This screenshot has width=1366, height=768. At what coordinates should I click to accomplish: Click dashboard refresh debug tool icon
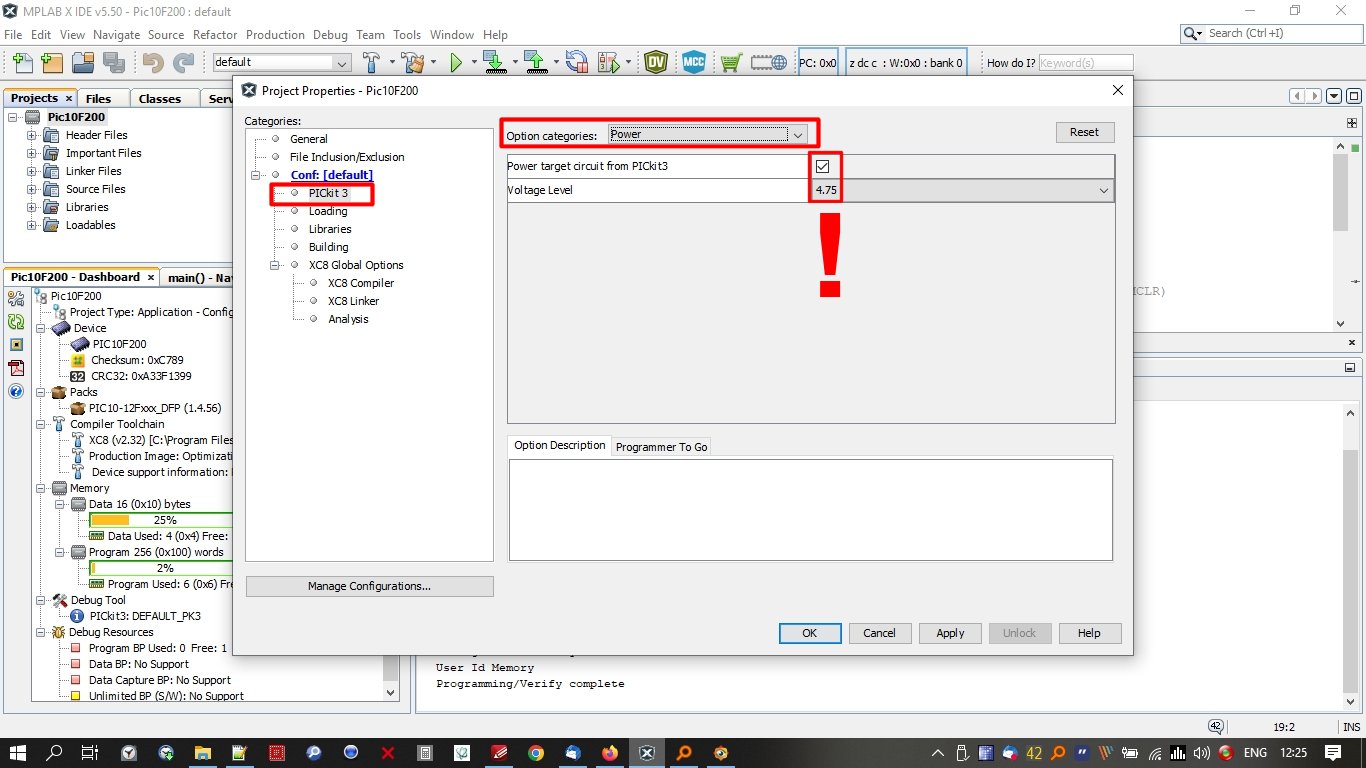pyautogui.click(x=16, y=322)
